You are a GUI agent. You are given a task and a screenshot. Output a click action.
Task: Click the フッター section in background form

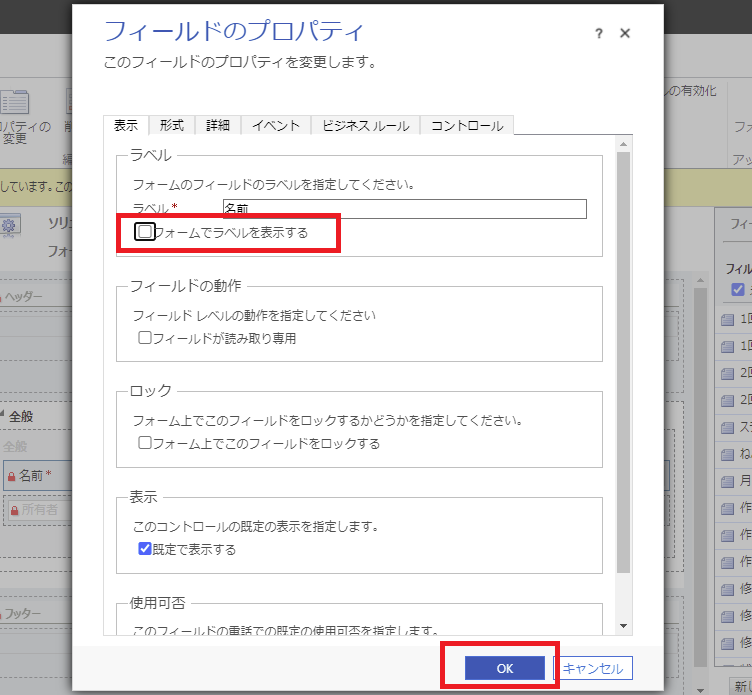coord(22,613)
